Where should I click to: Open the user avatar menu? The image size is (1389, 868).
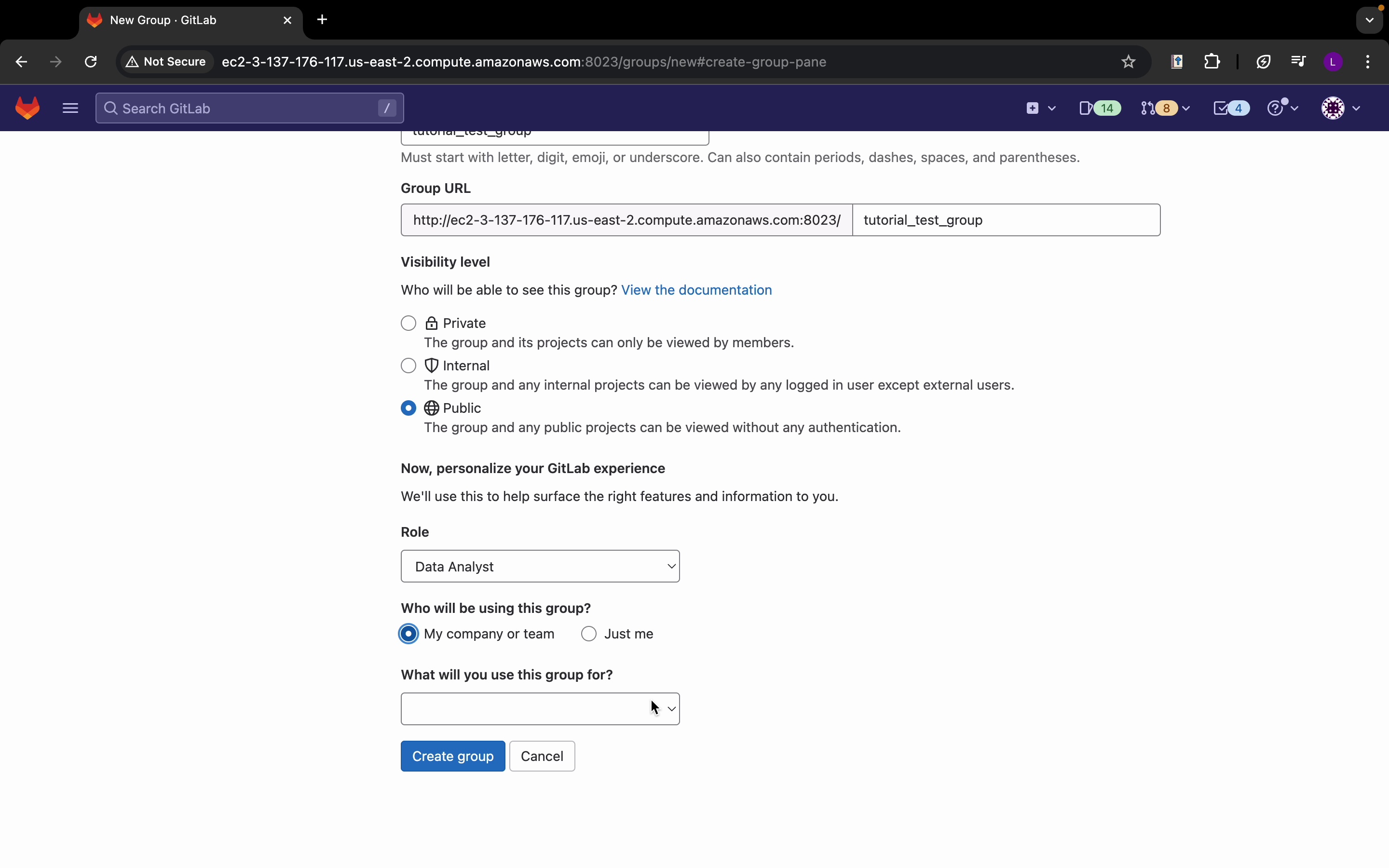1340,108
